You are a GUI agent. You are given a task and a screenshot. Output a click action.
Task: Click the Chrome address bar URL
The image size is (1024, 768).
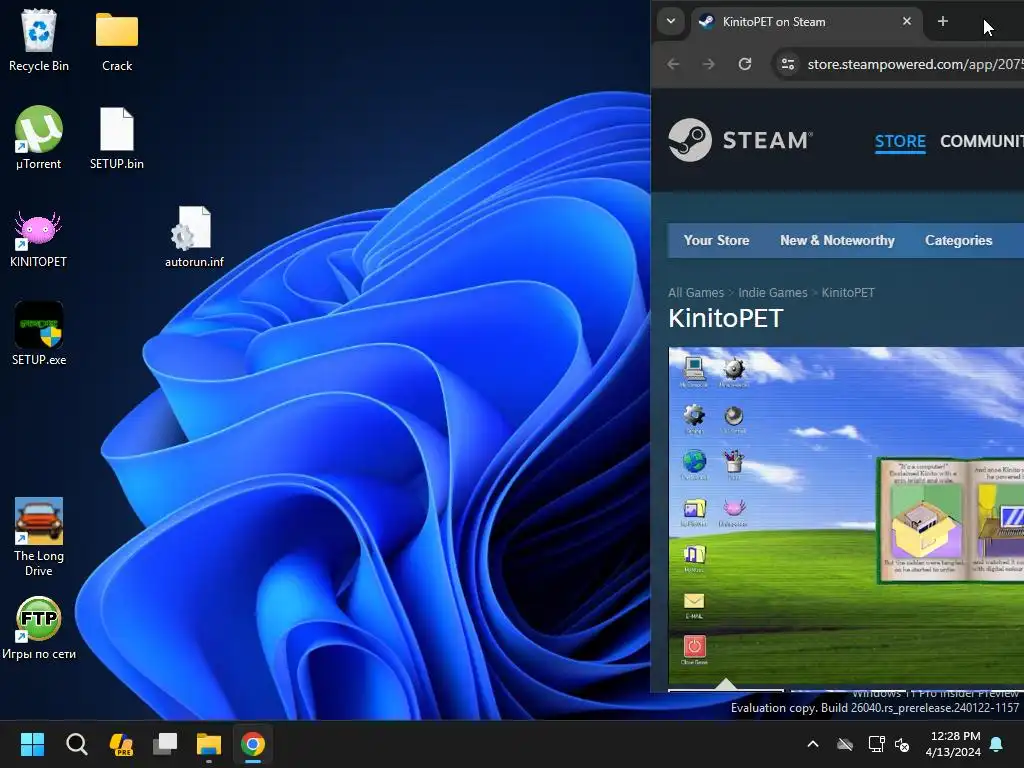click(915, 64)
